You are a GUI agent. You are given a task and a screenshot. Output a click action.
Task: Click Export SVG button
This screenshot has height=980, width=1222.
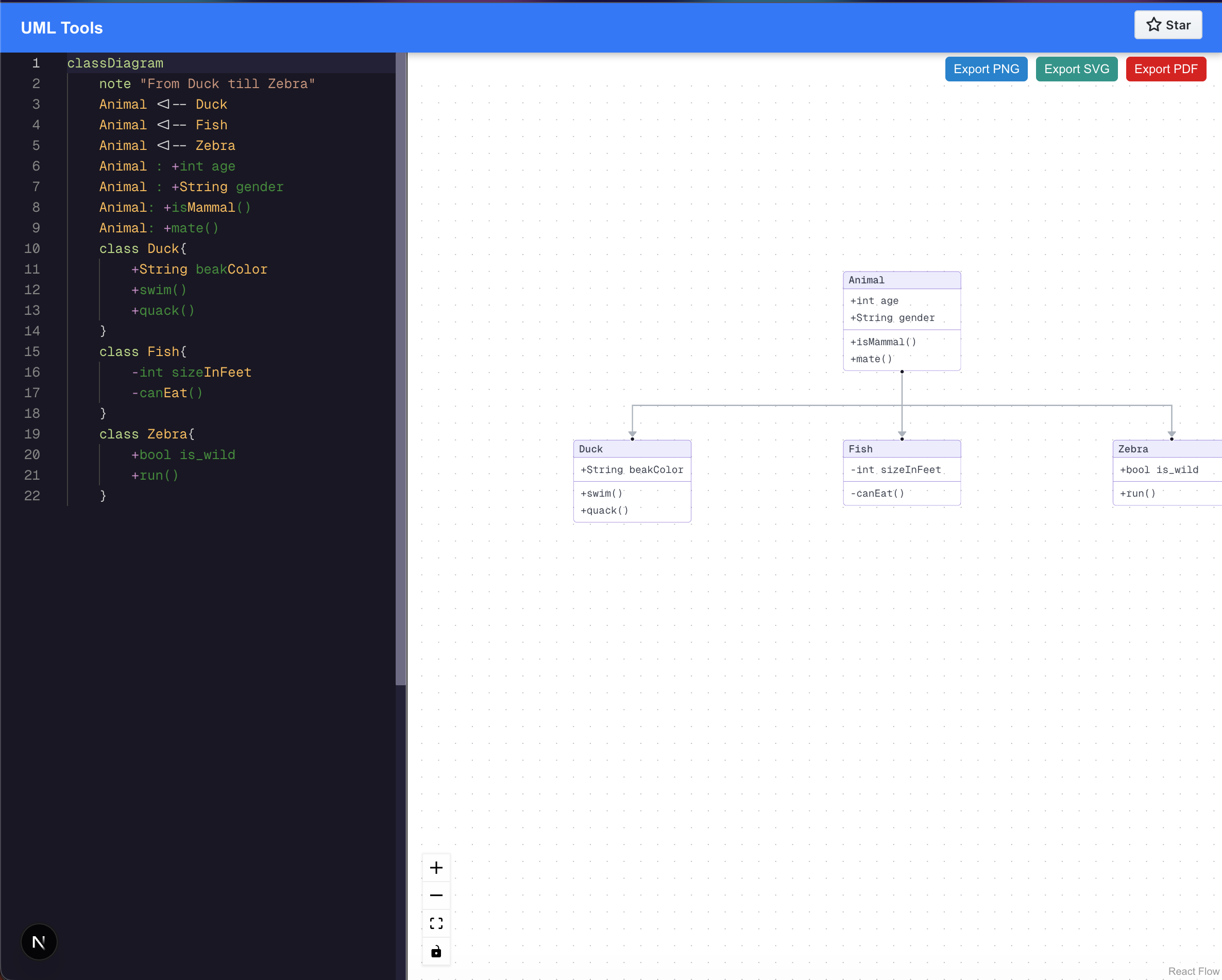(x=1076, y=69)
